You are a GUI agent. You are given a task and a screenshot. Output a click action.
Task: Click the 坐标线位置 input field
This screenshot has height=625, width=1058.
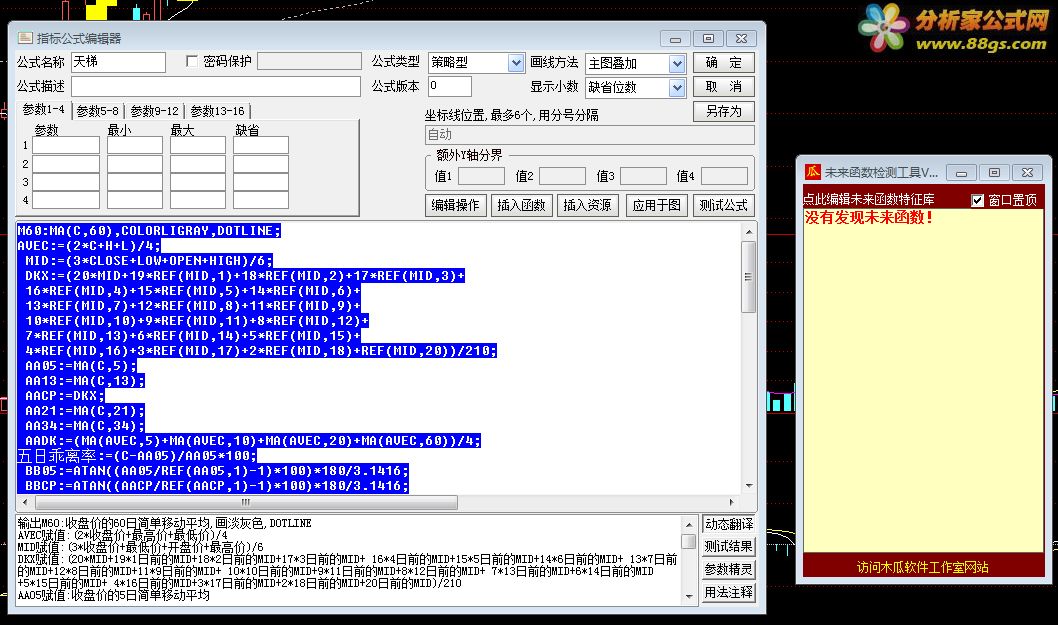coord(590,135)
